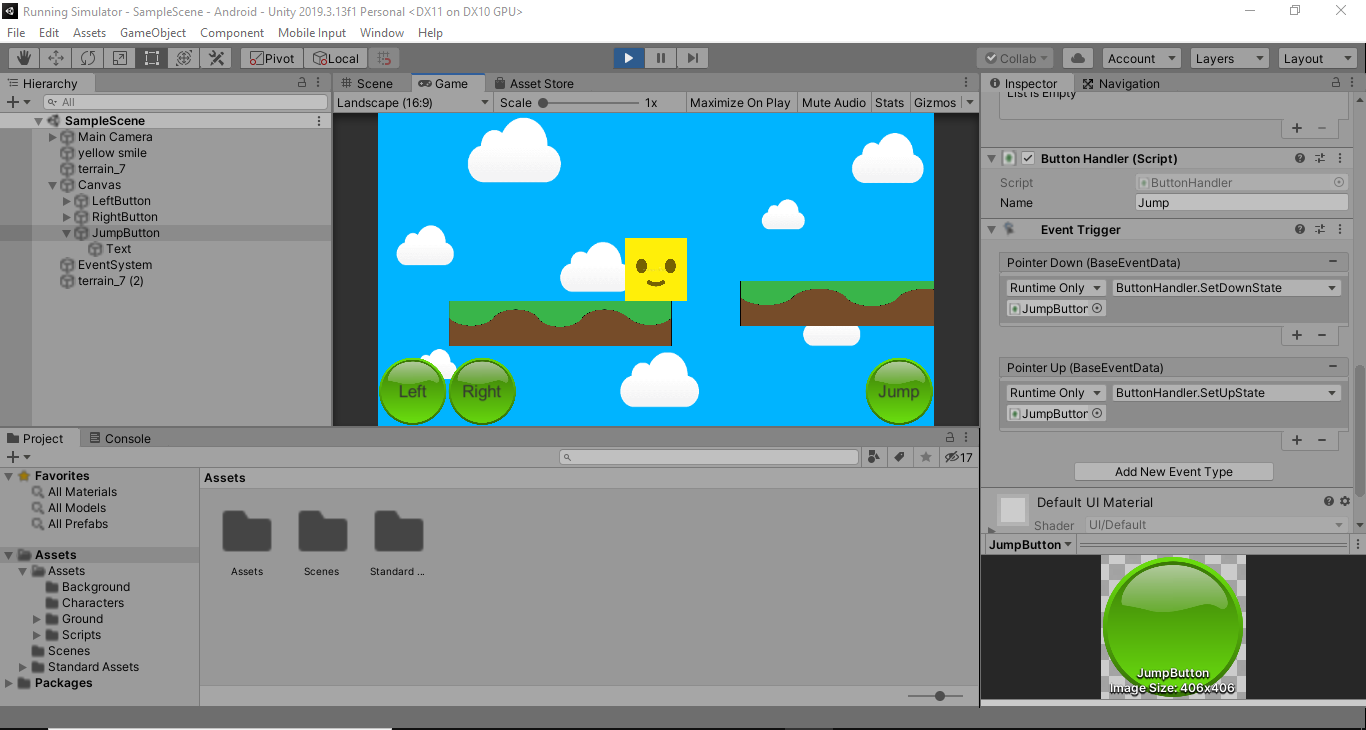Select the Rotate tool
Viewport: 1366px width, 730px height.
(88, 58)
